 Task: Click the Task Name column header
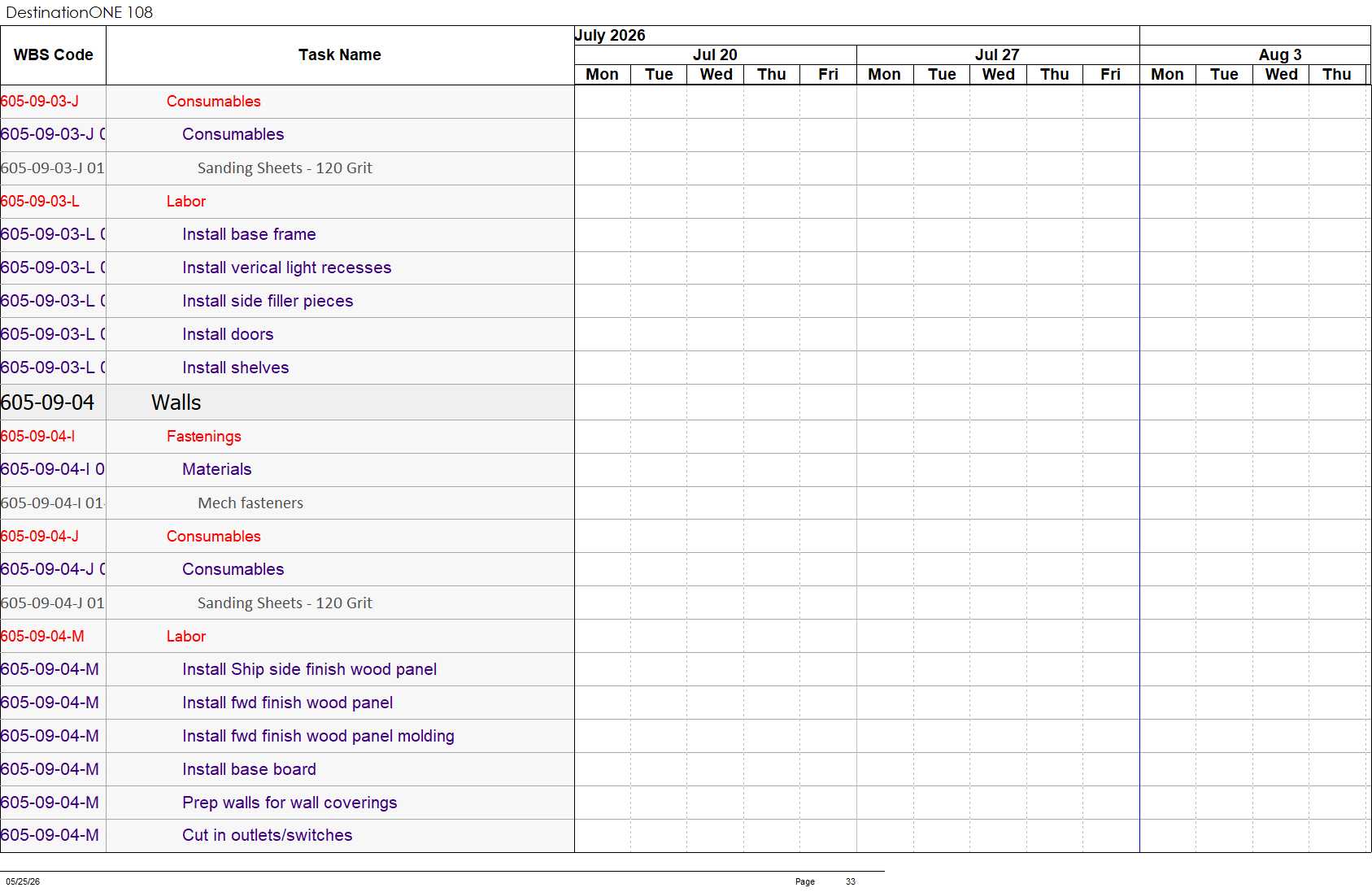[x=340, y=55]
